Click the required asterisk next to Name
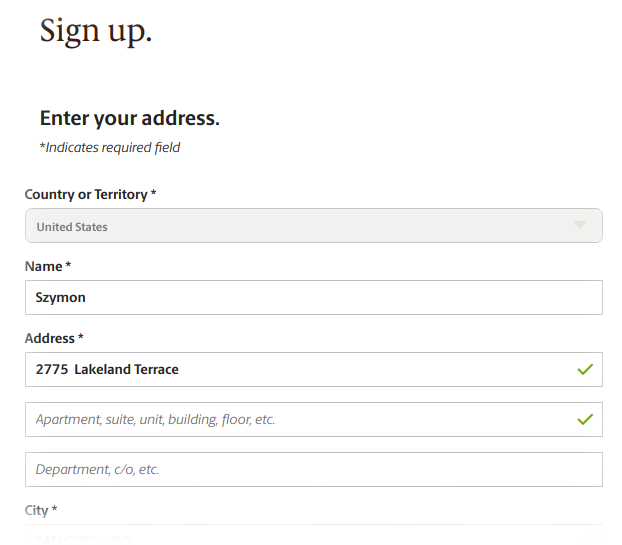The height and width of the screenshot is (545, 622). point(68,265)
